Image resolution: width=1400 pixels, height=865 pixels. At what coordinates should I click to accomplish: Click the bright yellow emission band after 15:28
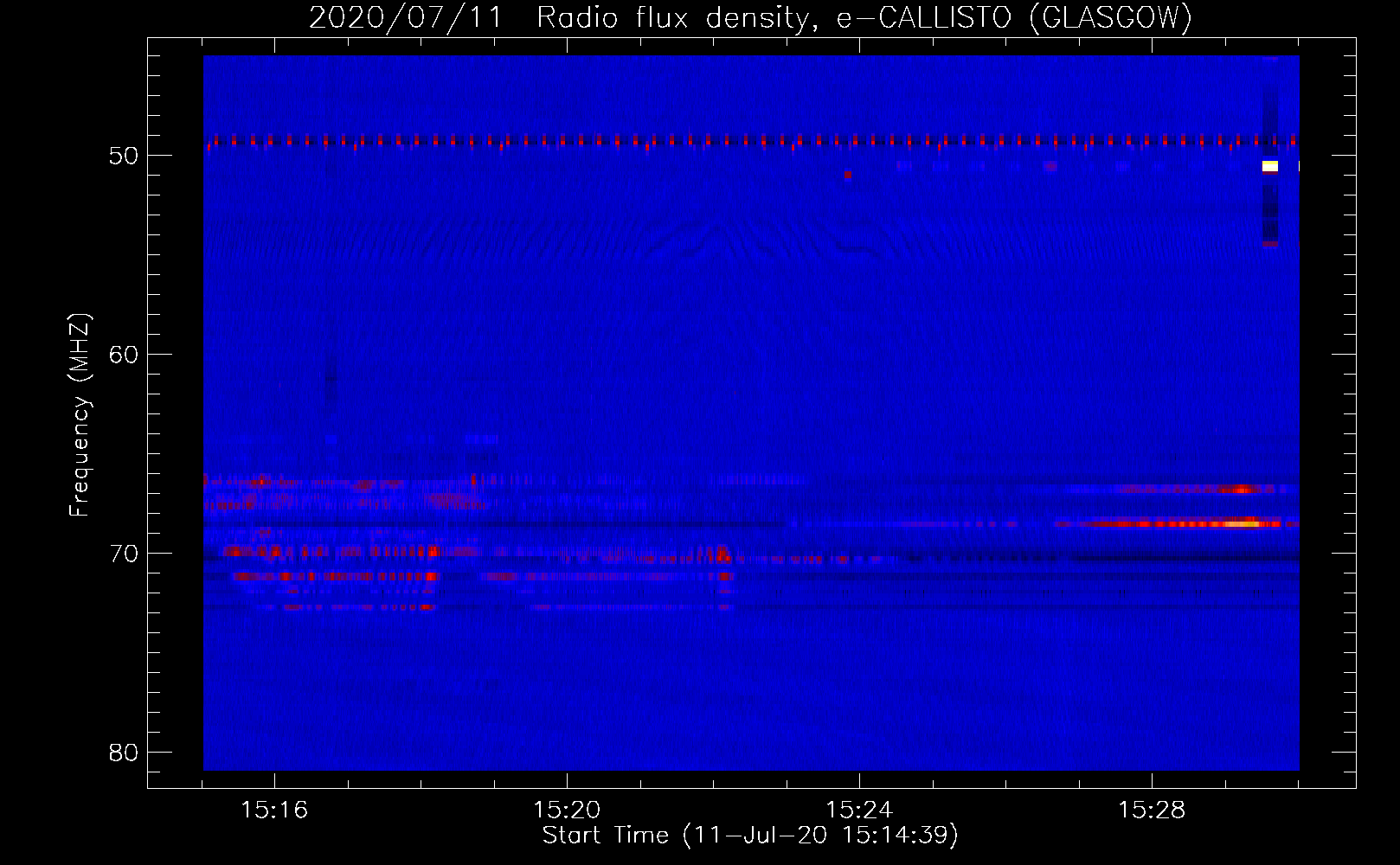(1242, 524)
